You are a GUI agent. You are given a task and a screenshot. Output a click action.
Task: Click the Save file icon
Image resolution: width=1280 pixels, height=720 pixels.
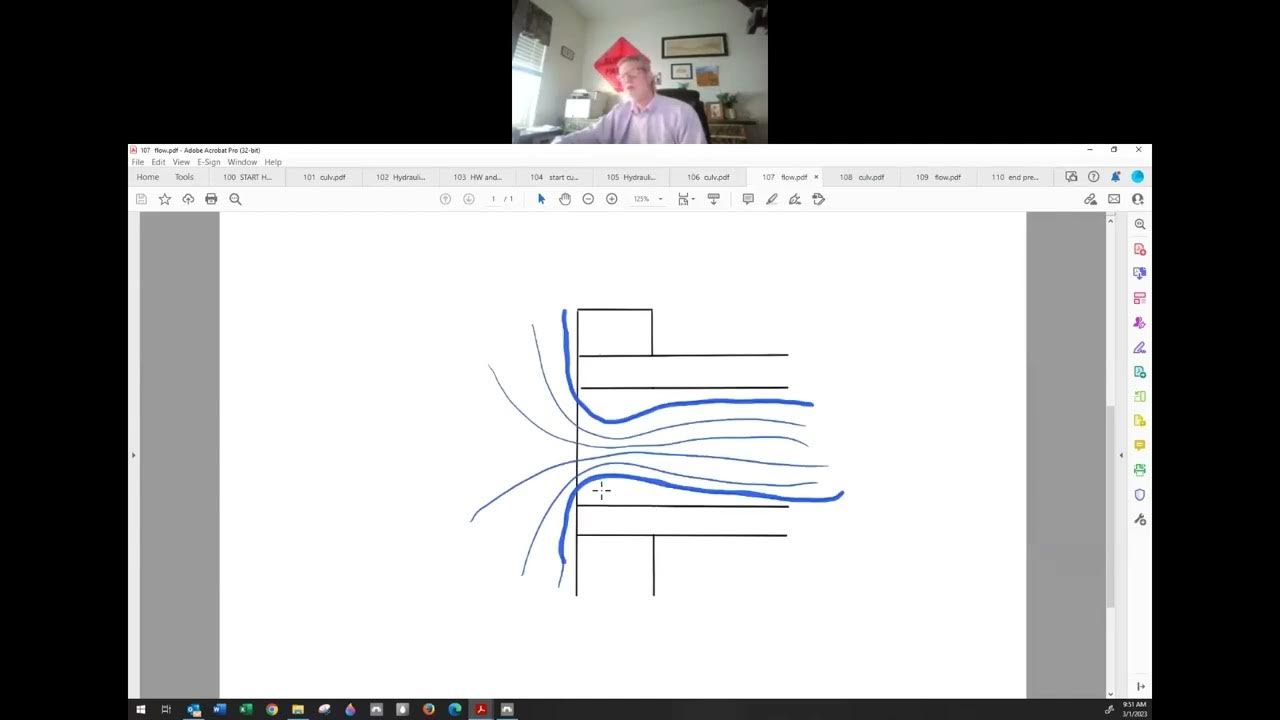141,199
